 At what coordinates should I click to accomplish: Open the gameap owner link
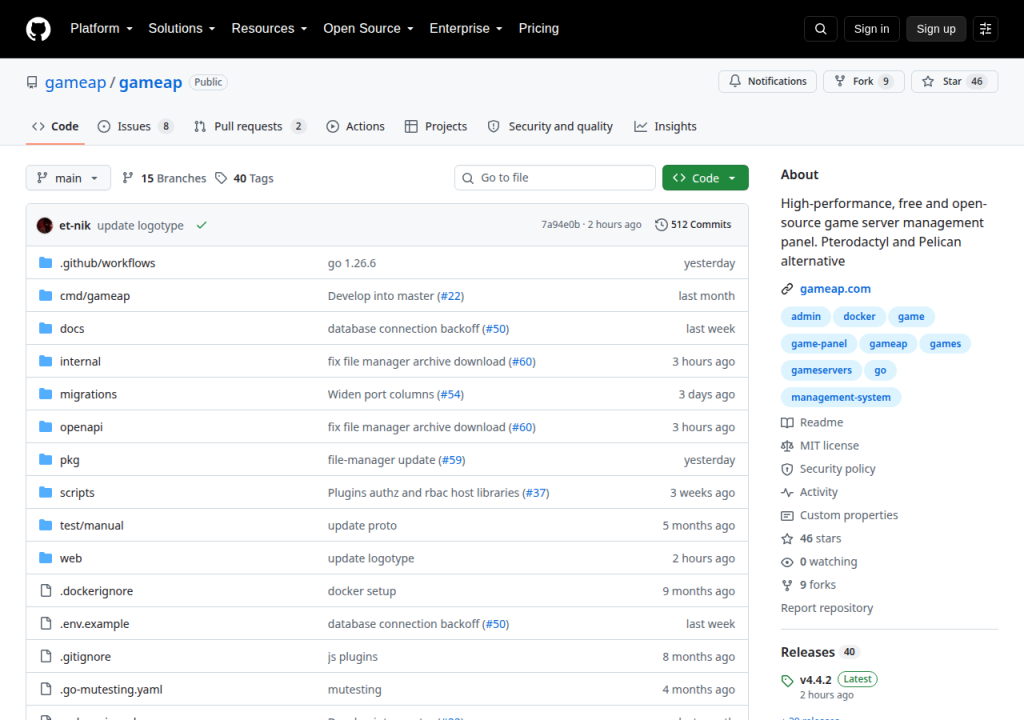[x=75, y=82]
